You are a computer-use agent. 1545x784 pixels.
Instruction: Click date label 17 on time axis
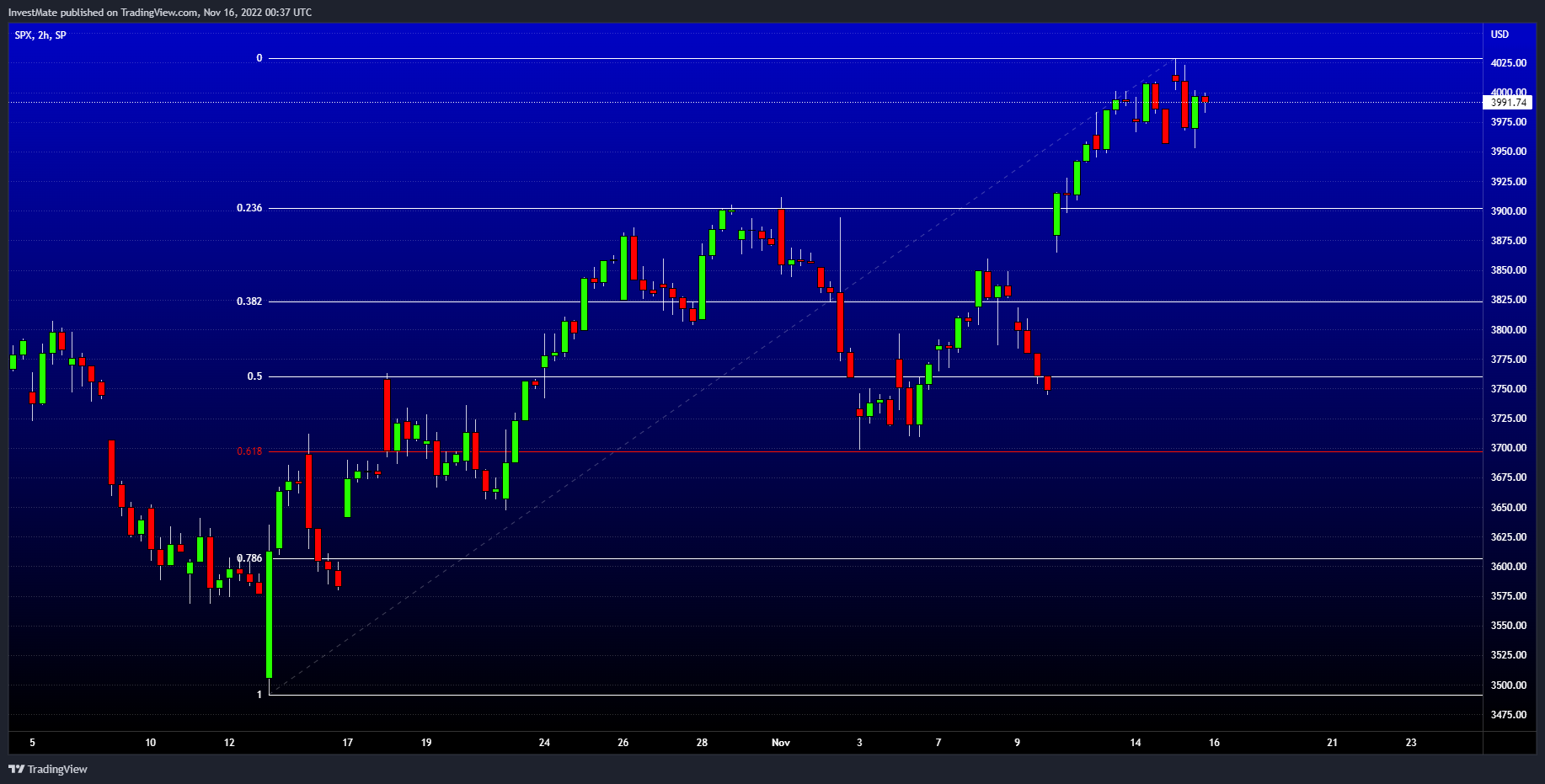coord(348,743)
